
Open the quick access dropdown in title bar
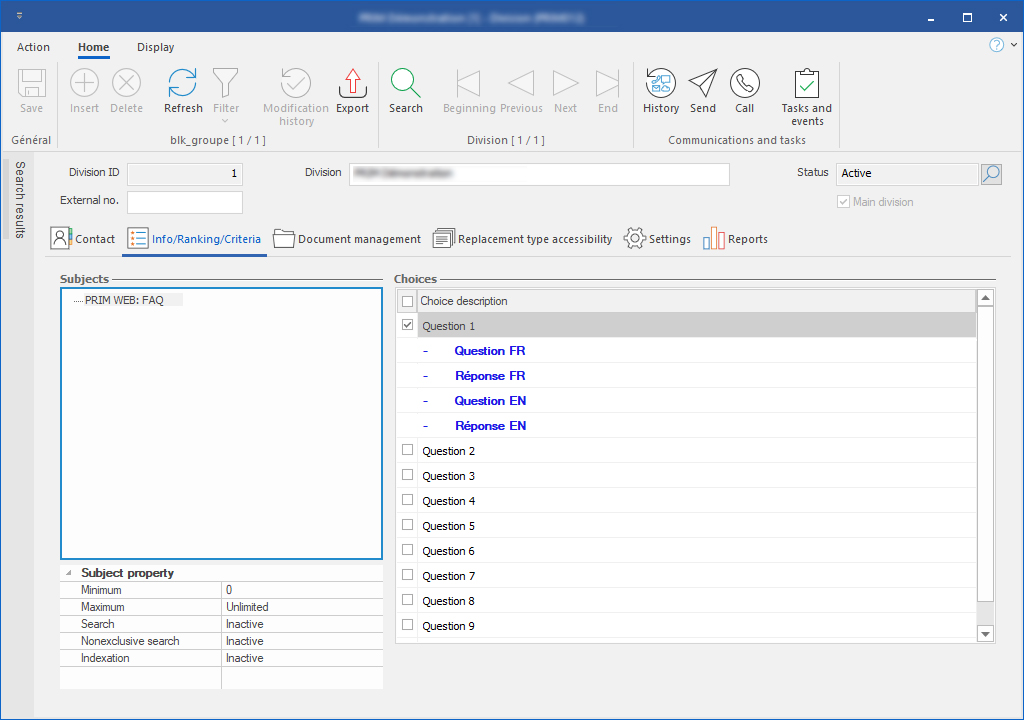tap(19, 17)
